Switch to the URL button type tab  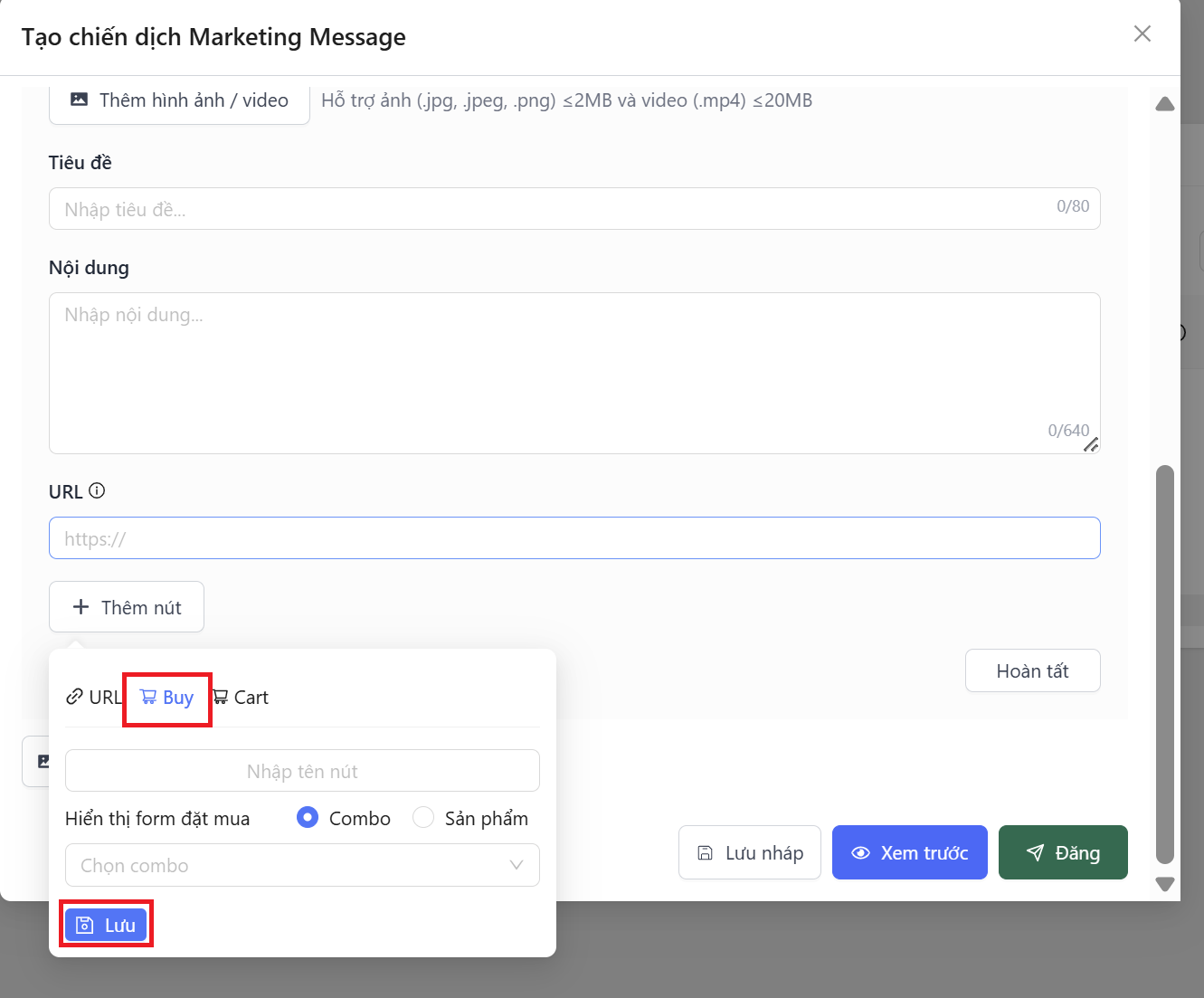point(93,698)
